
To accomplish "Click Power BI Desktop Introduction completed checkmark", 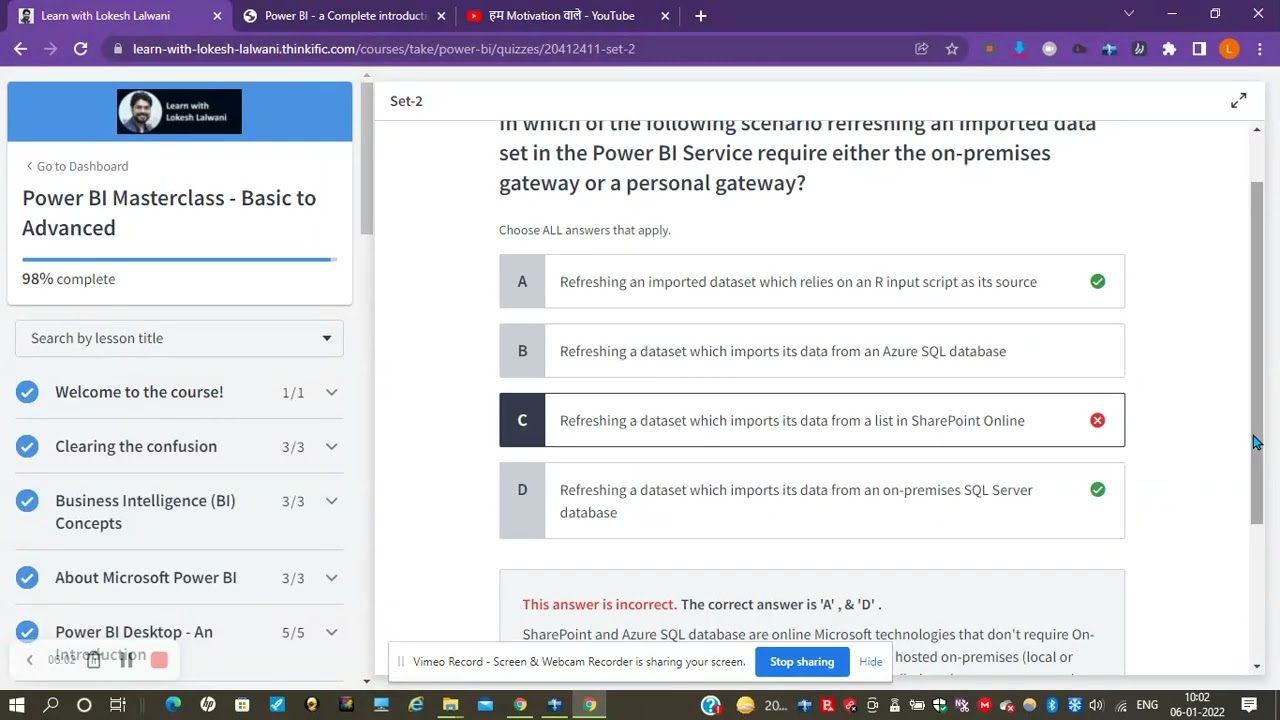I will [27, 632].
